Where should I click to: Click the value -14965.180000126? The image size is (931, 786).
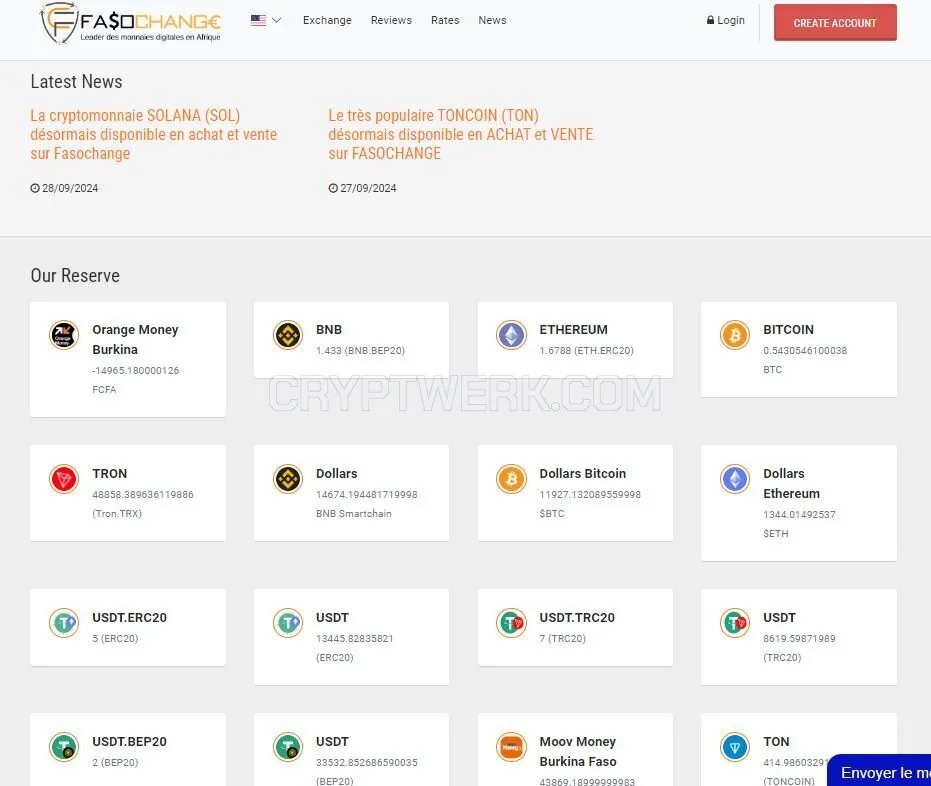[135, 370]
